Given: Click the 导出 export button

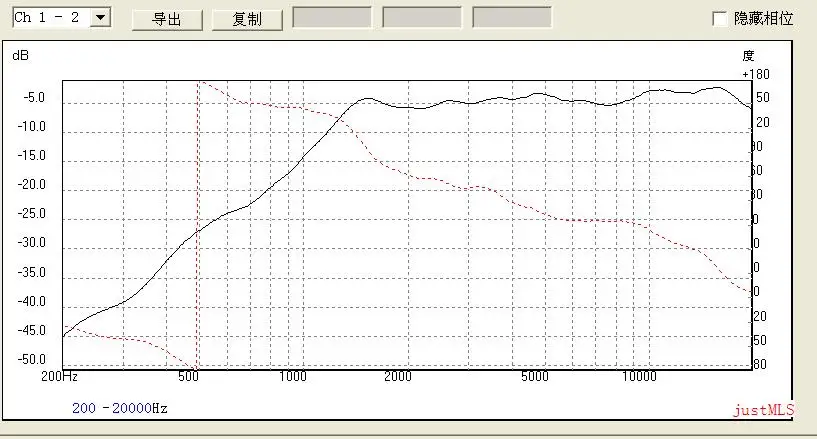Looking at the screenshot, I should click(167, 19).
